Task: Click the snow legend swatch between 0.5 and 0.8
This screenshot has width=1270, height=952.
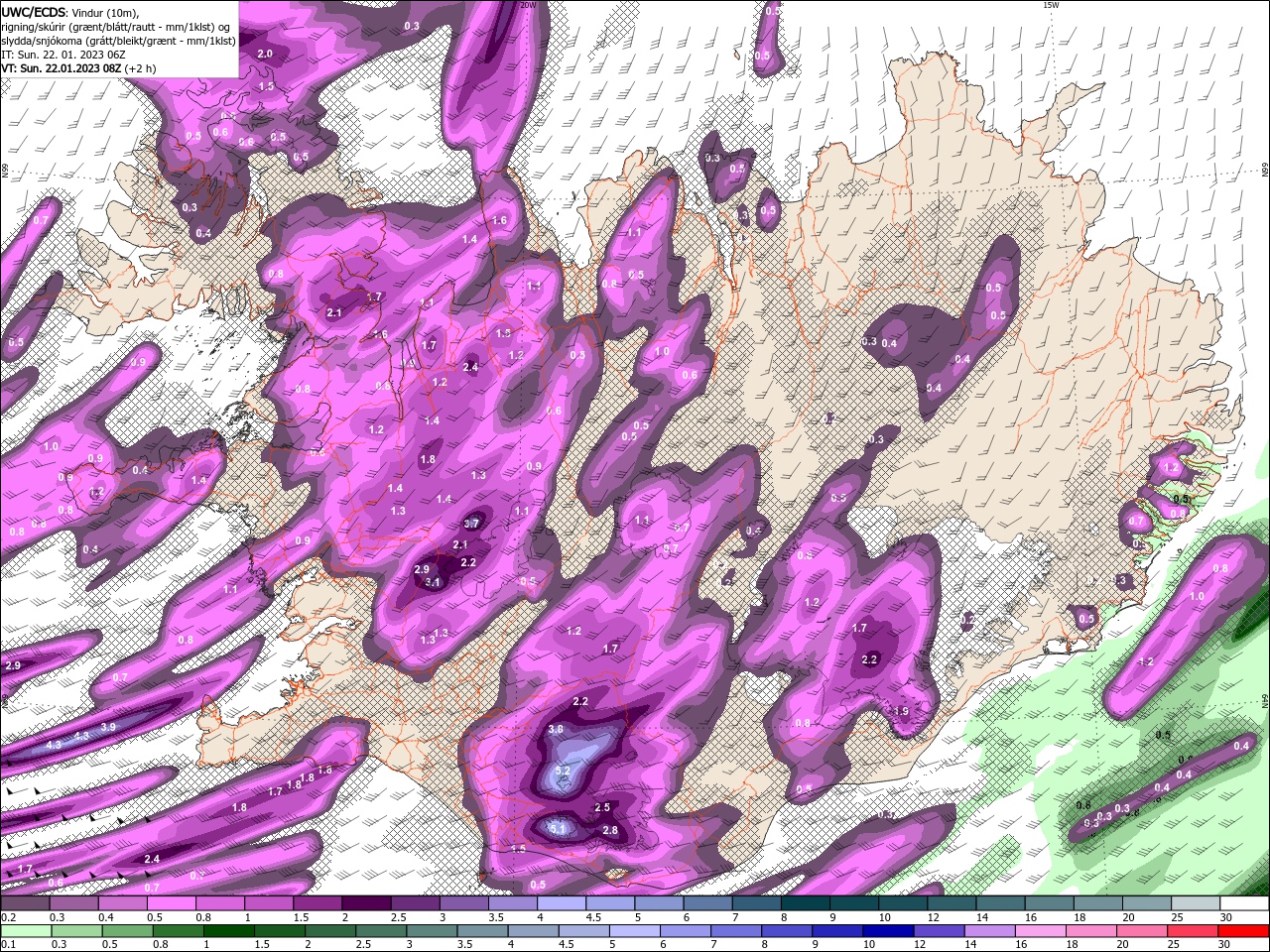Action: (172, 903)
